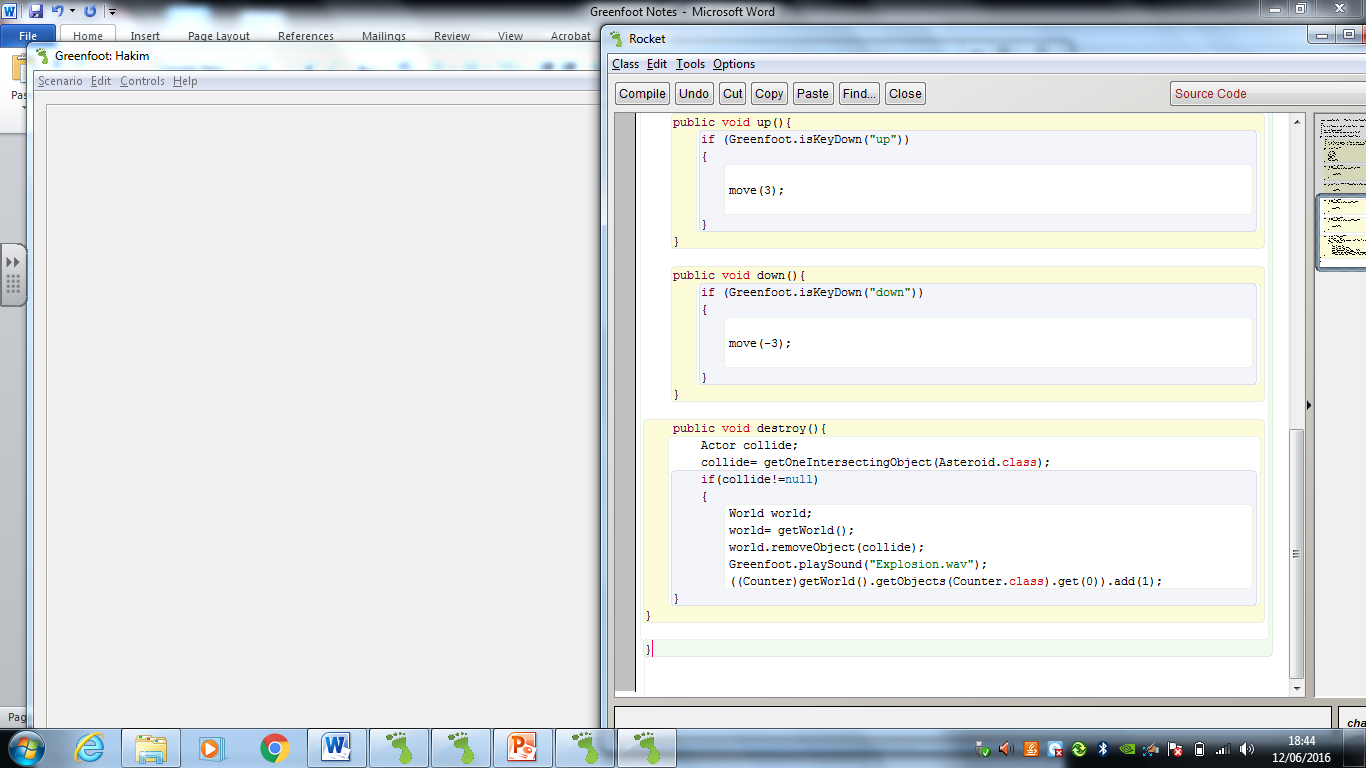The width and height of the screenshot is (1366, 768).
Task: Click the Save icon in Word's quick access toolbar
Action: click(x=36, y=11)
